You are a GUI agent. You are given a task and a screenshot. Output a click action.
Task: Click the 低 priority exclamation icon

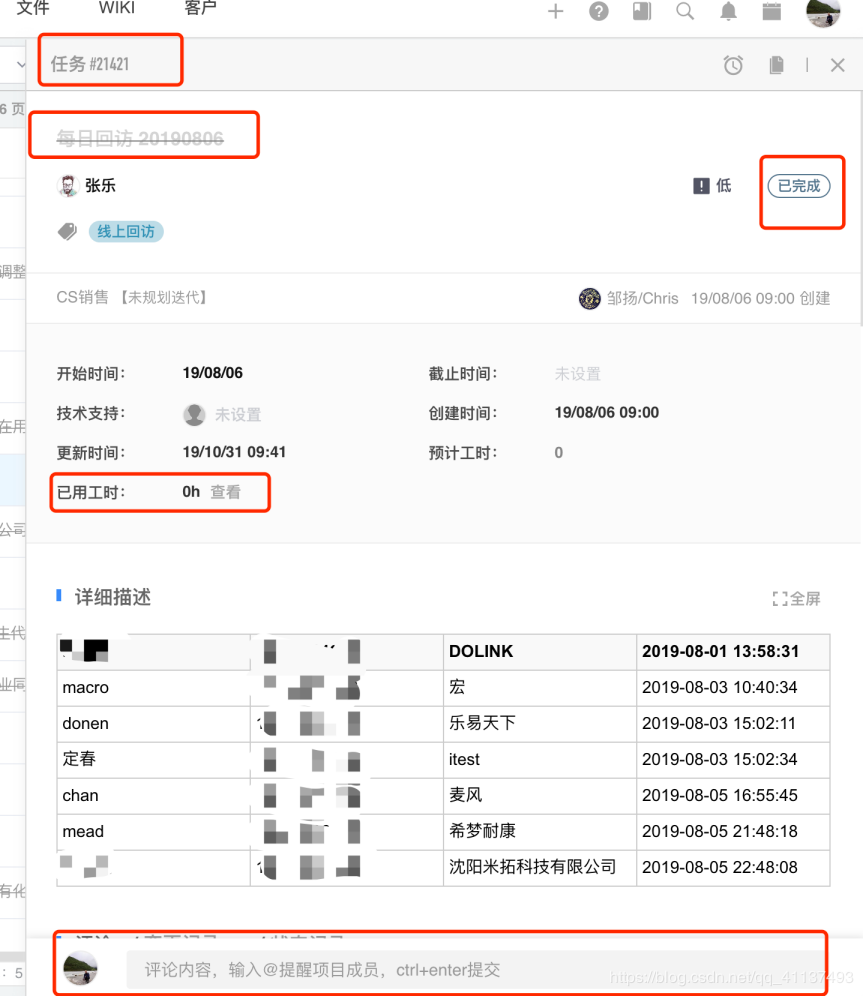(699, 185)
